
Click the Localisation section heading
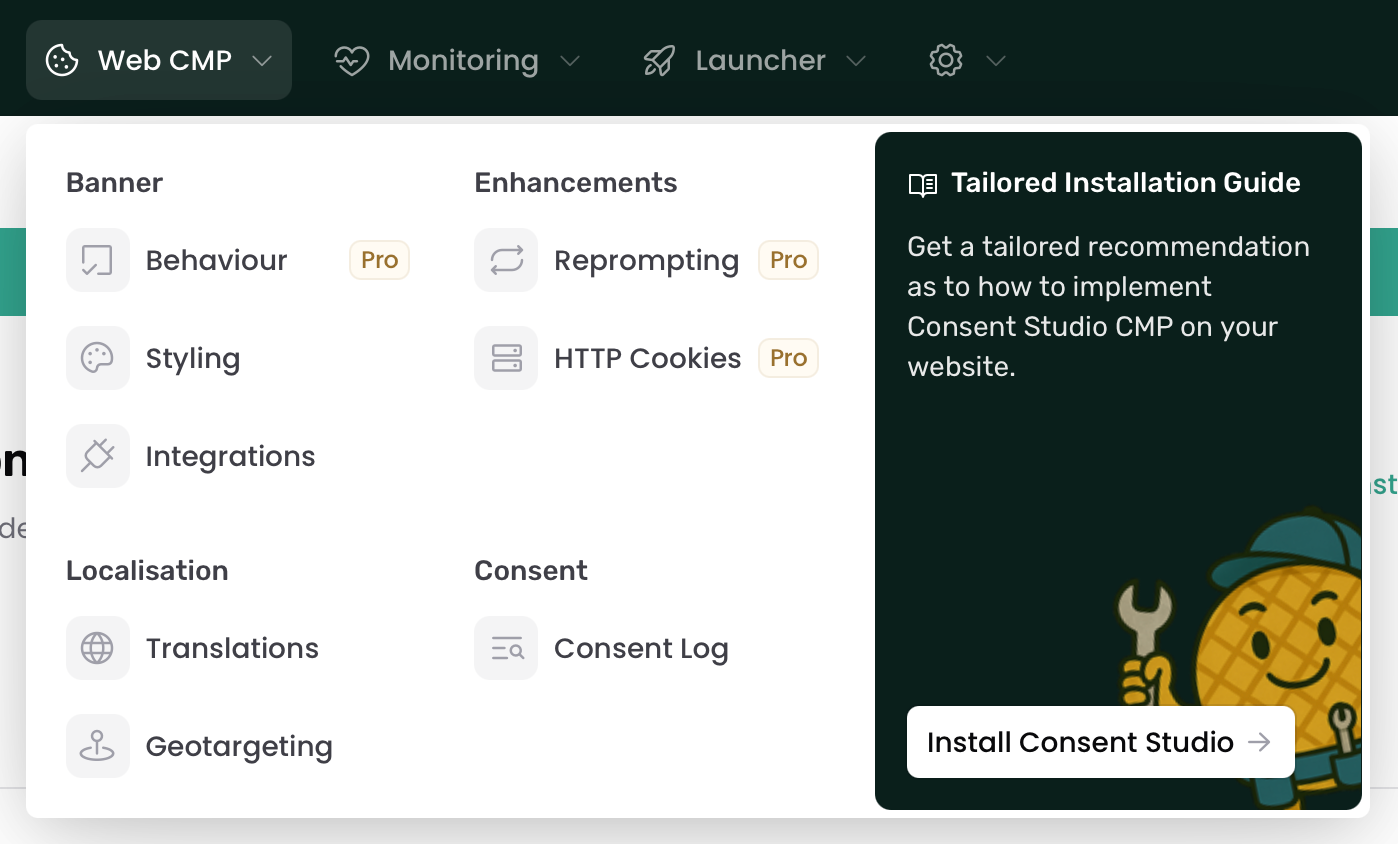[147, 571]
